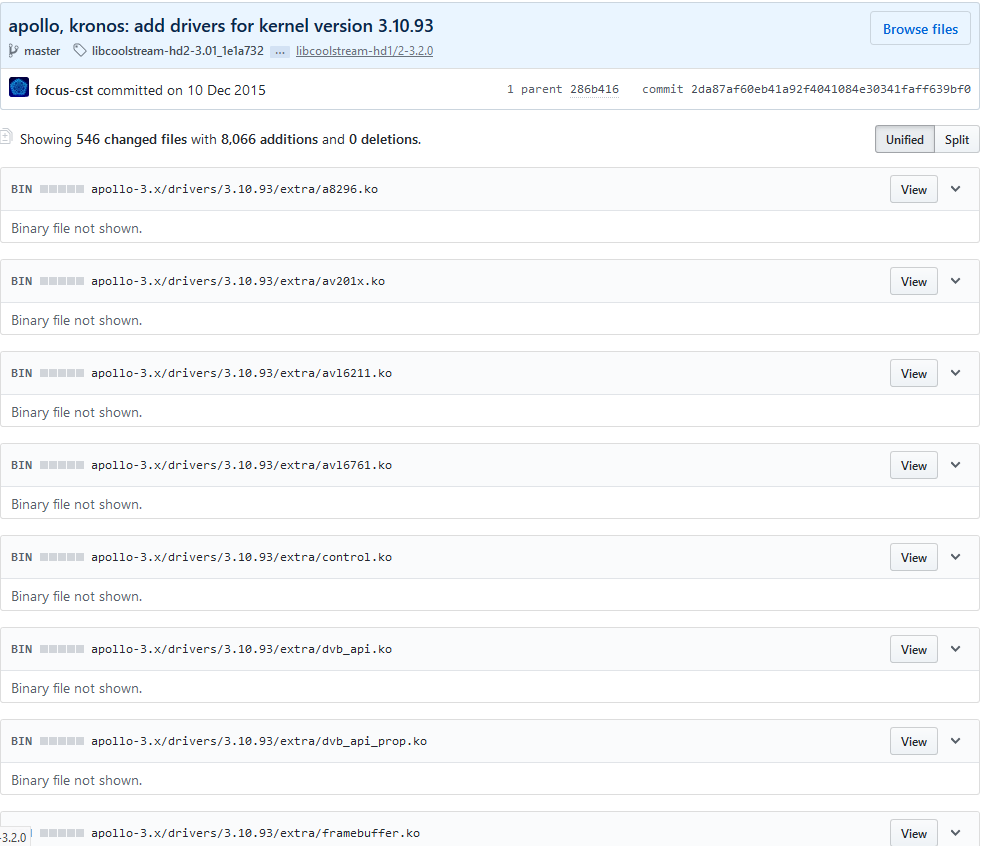Collapse the a8296.ko file diff

(956, 189)
